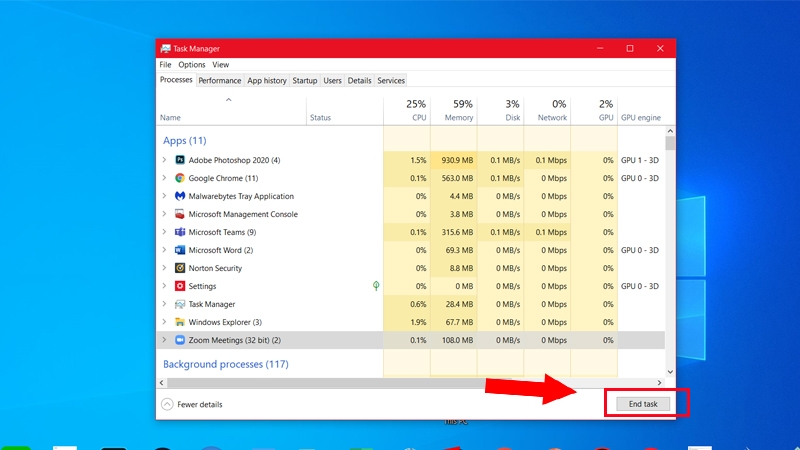The width and height of the screenshot is (800, 450).
Task: Click the vertical scrollbar down arrow
Action: pos(670,371)
